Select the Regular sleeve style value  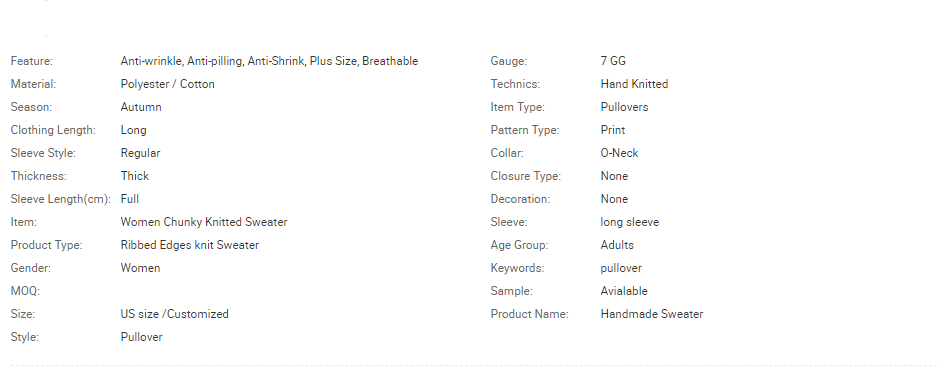click(x=140, y=153)
